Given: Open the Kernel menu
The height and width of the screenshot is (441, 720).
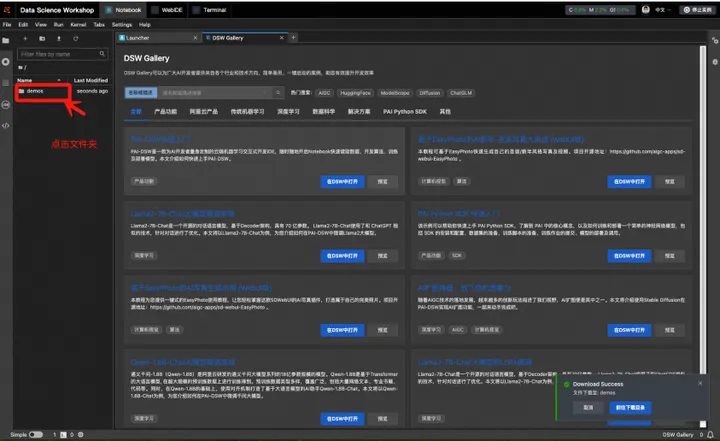Looking at the screenshot, I should coord(78,24).
